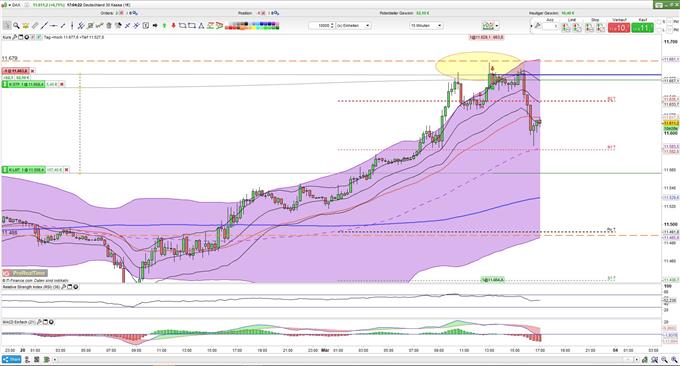Open the RSI indicator settings wrench
The width and height of the screenshot is (680, 366).
[63, 287]
